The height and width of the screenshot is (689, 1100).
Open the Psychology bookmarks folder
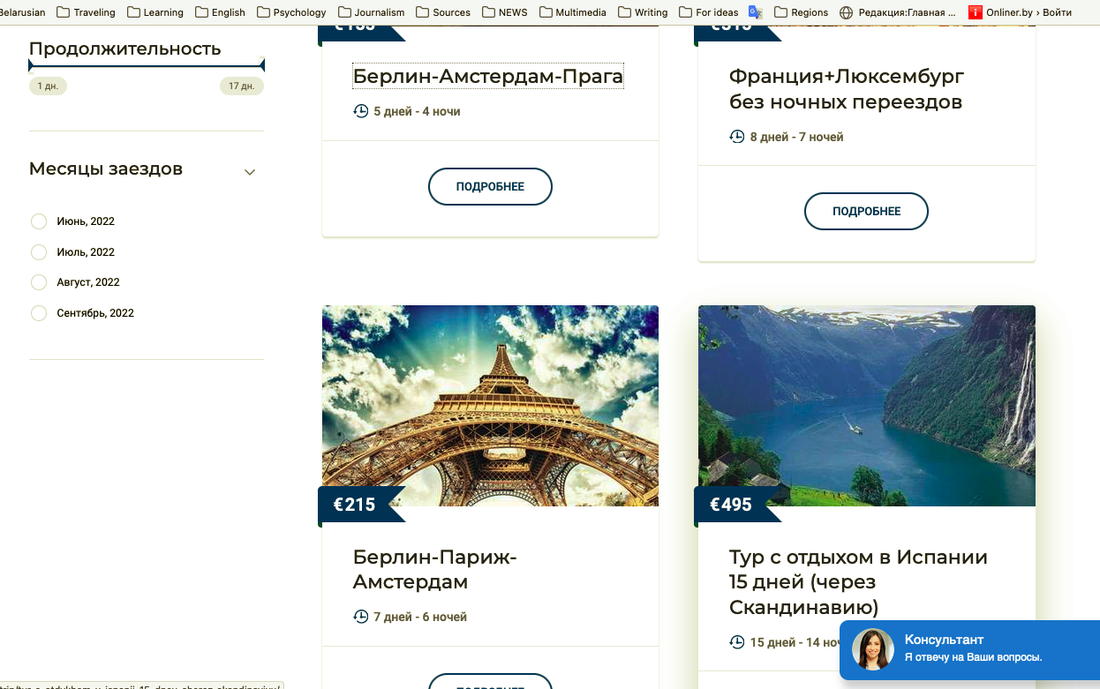pos(291,12)
